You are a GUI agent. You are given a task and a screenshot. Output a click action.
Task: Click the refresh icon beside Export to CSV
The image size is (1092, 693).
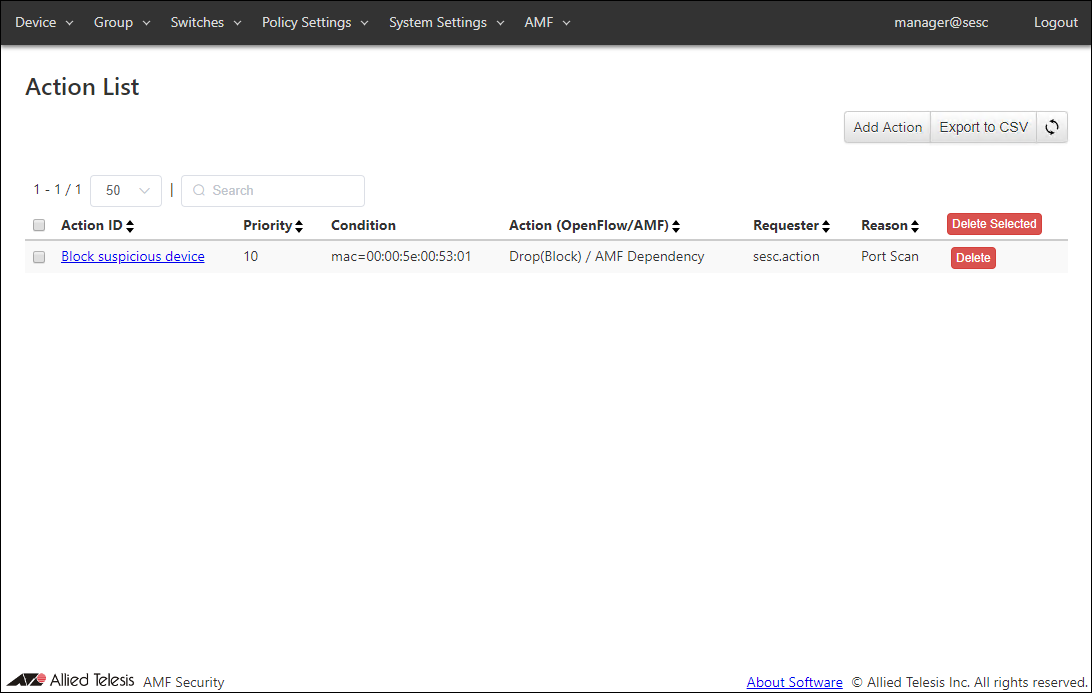pyautogui.click(x=1052, y=127)
